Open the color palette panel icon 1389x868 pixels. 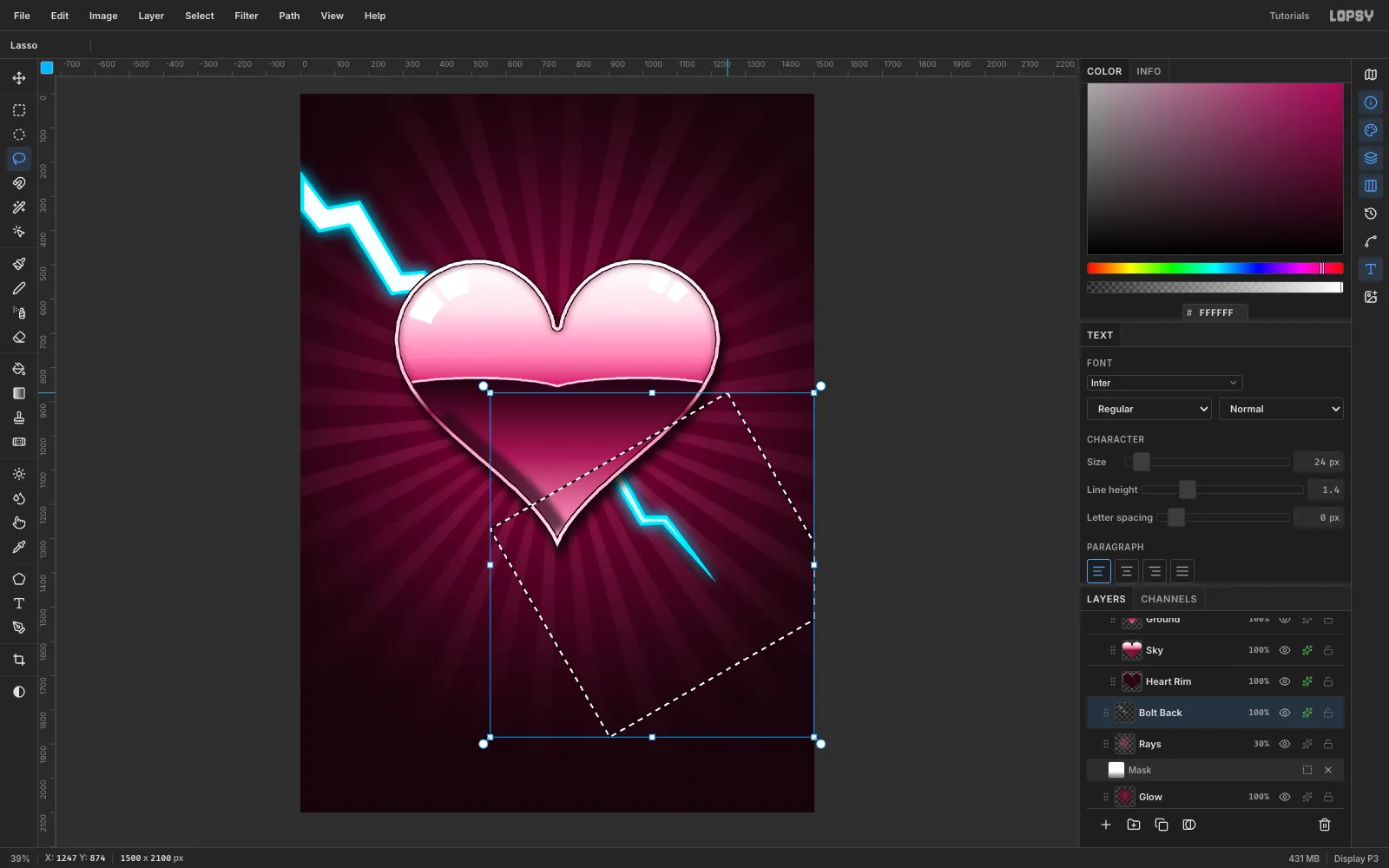(x=1371, y=130)
